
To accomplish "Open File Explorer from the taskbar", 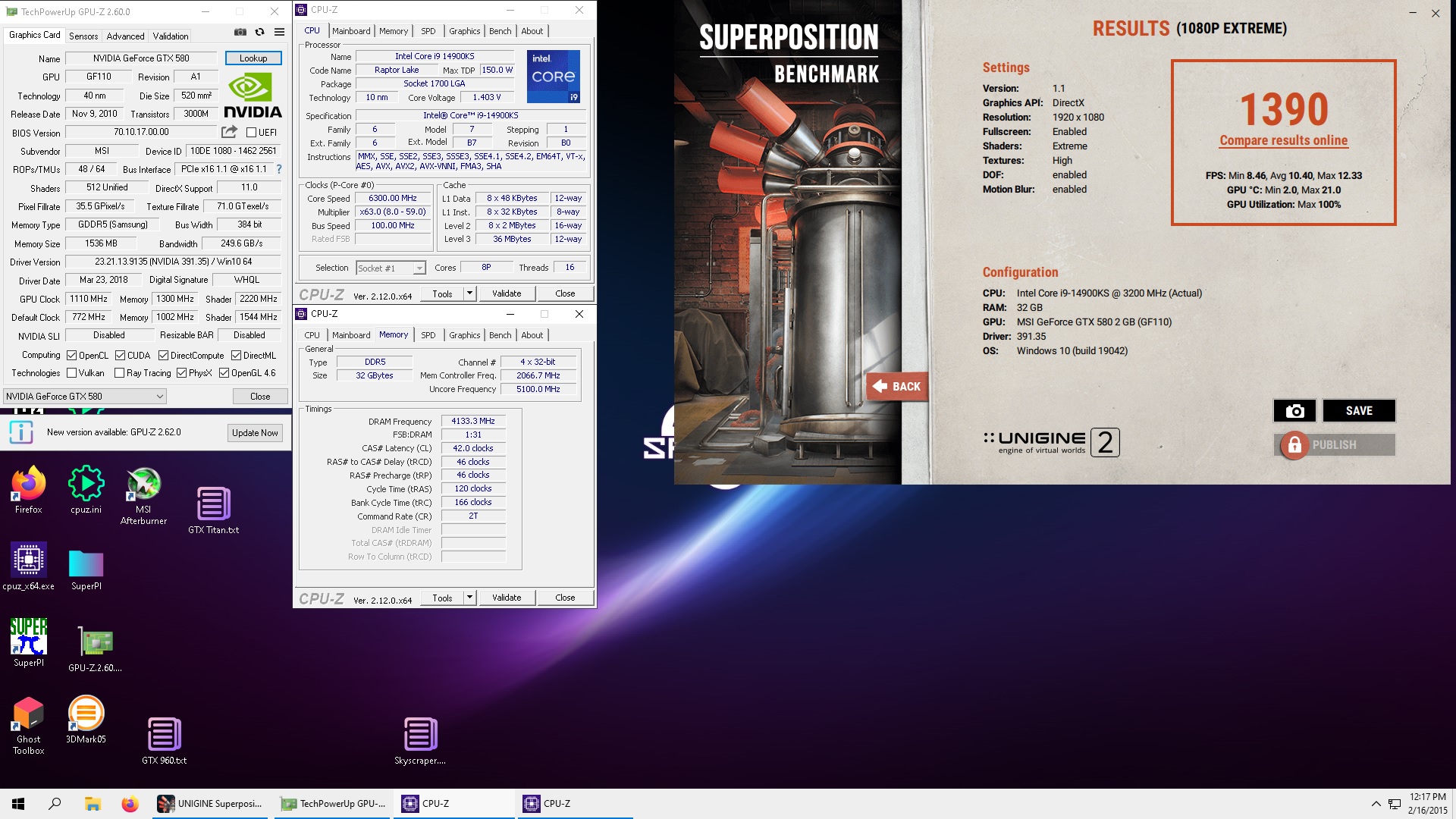I will tap(93, 804).
